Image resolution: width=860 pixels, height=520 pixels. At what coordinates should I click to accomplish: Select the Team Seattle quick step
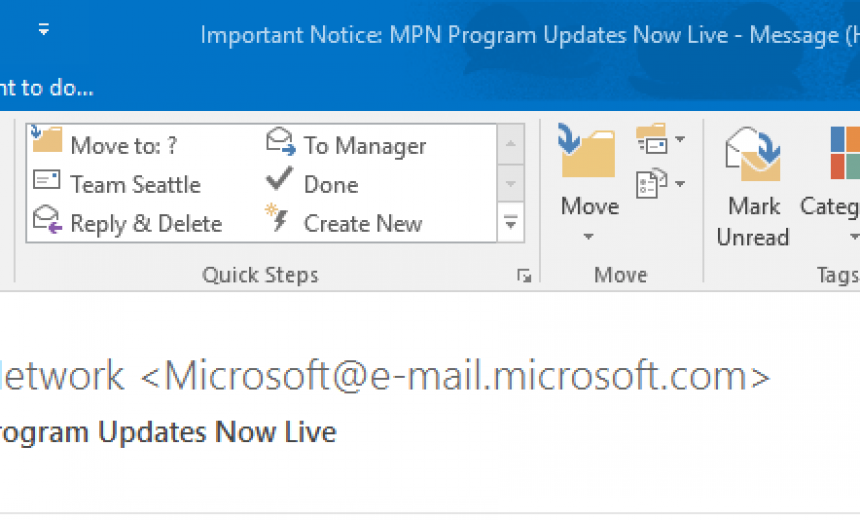coord(117,184)
